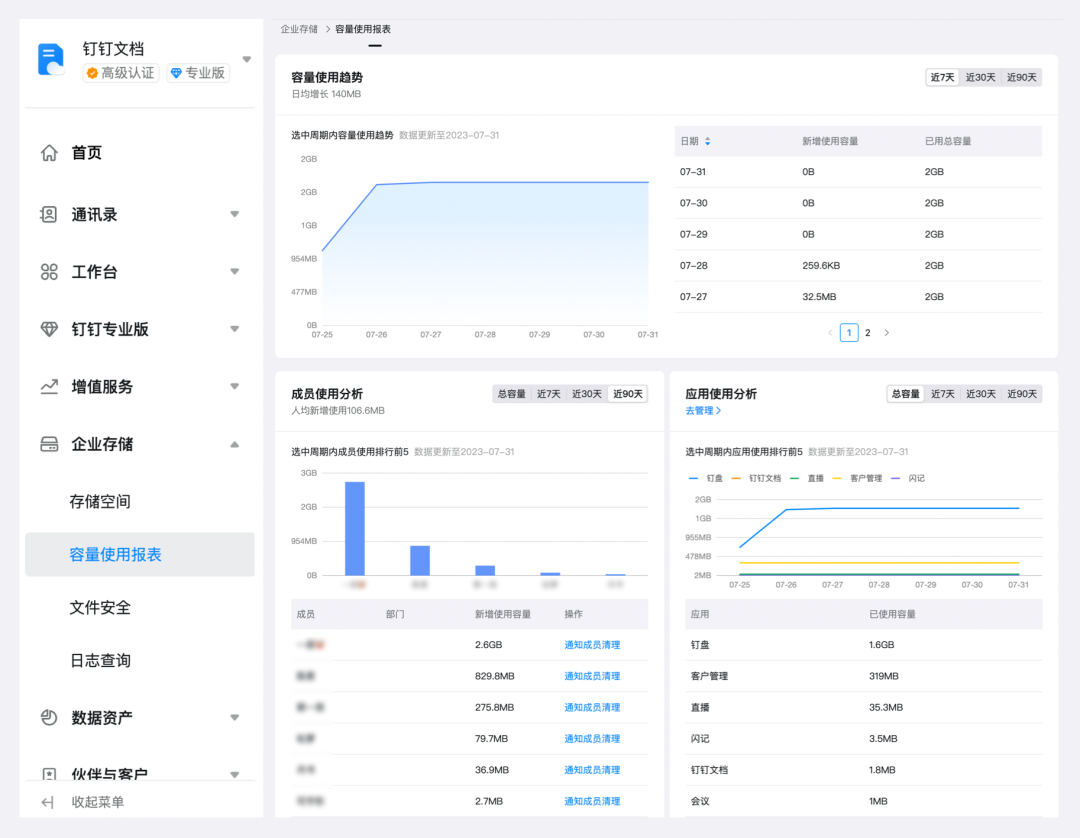Click the 数据资产 pie chart icon
Screen dimensions: 1080x838
49,718
